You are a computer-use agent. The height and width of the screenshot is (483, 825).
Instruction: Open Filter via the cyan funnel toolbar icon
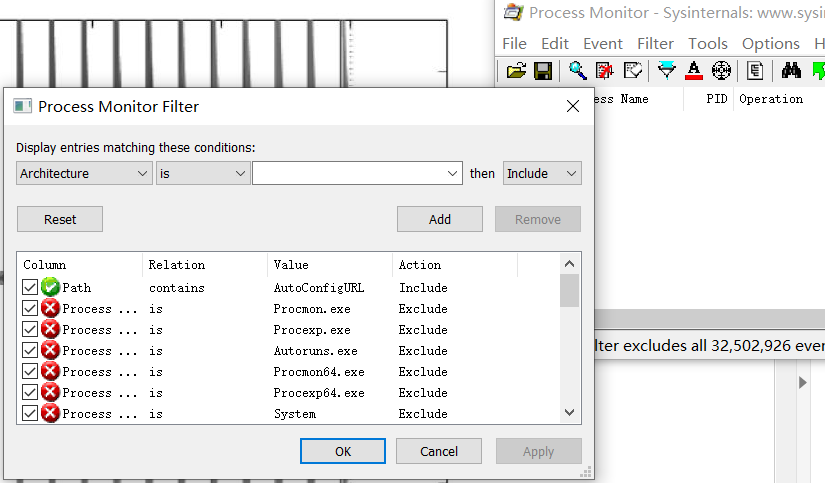click(667, 71)
